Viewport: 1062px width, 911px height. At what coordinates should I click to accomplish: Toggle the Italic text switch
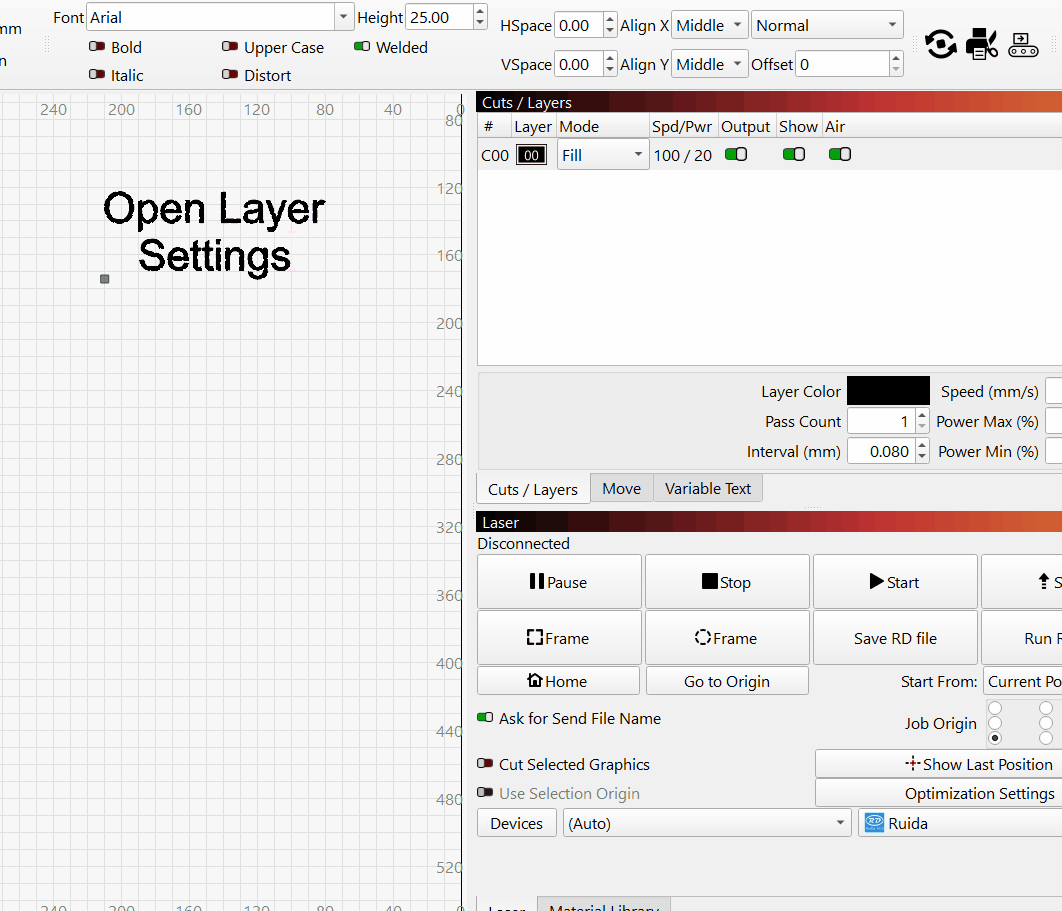click(97, 75)
